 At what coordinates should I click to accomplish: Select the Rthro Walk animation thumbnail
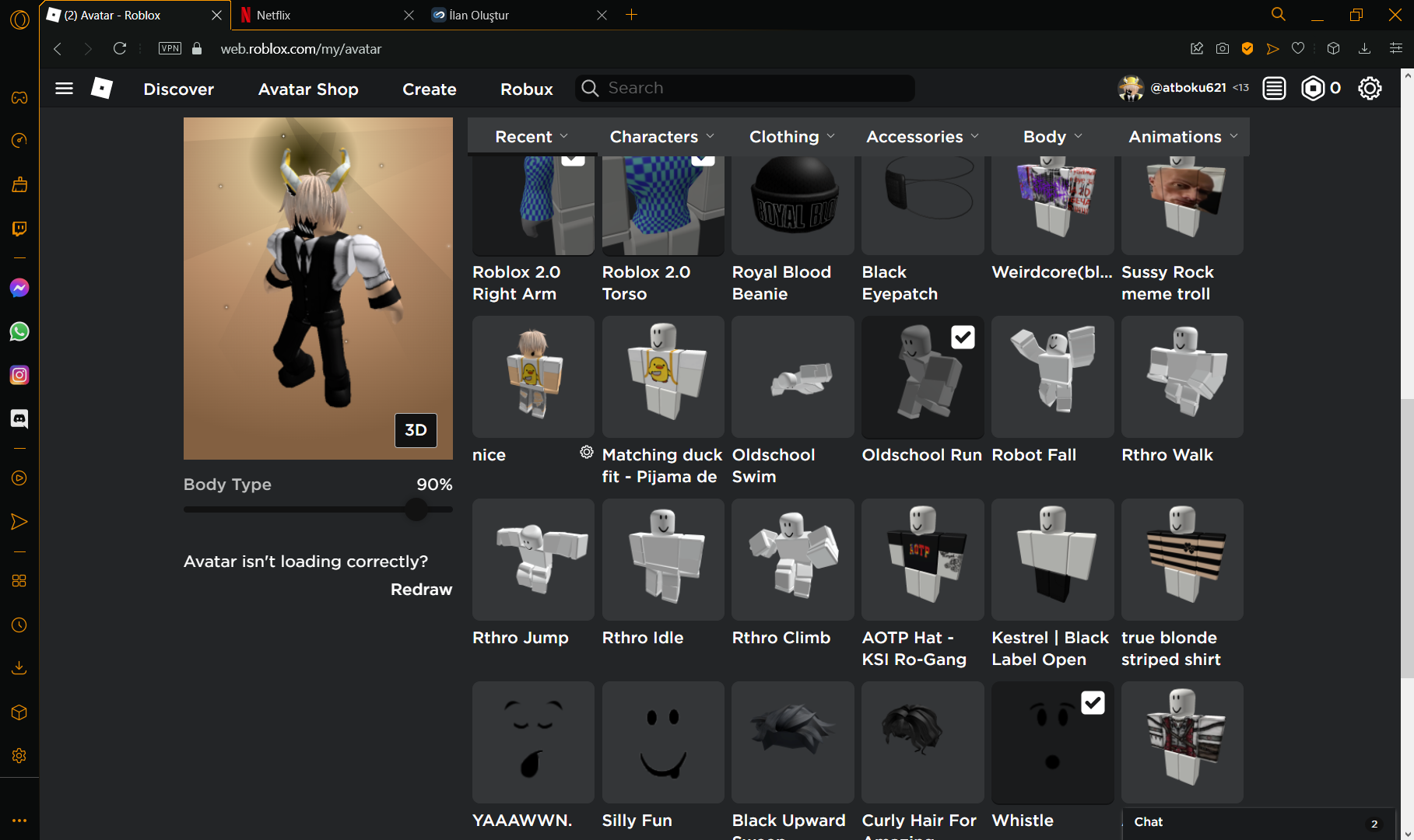[1181, 377]
